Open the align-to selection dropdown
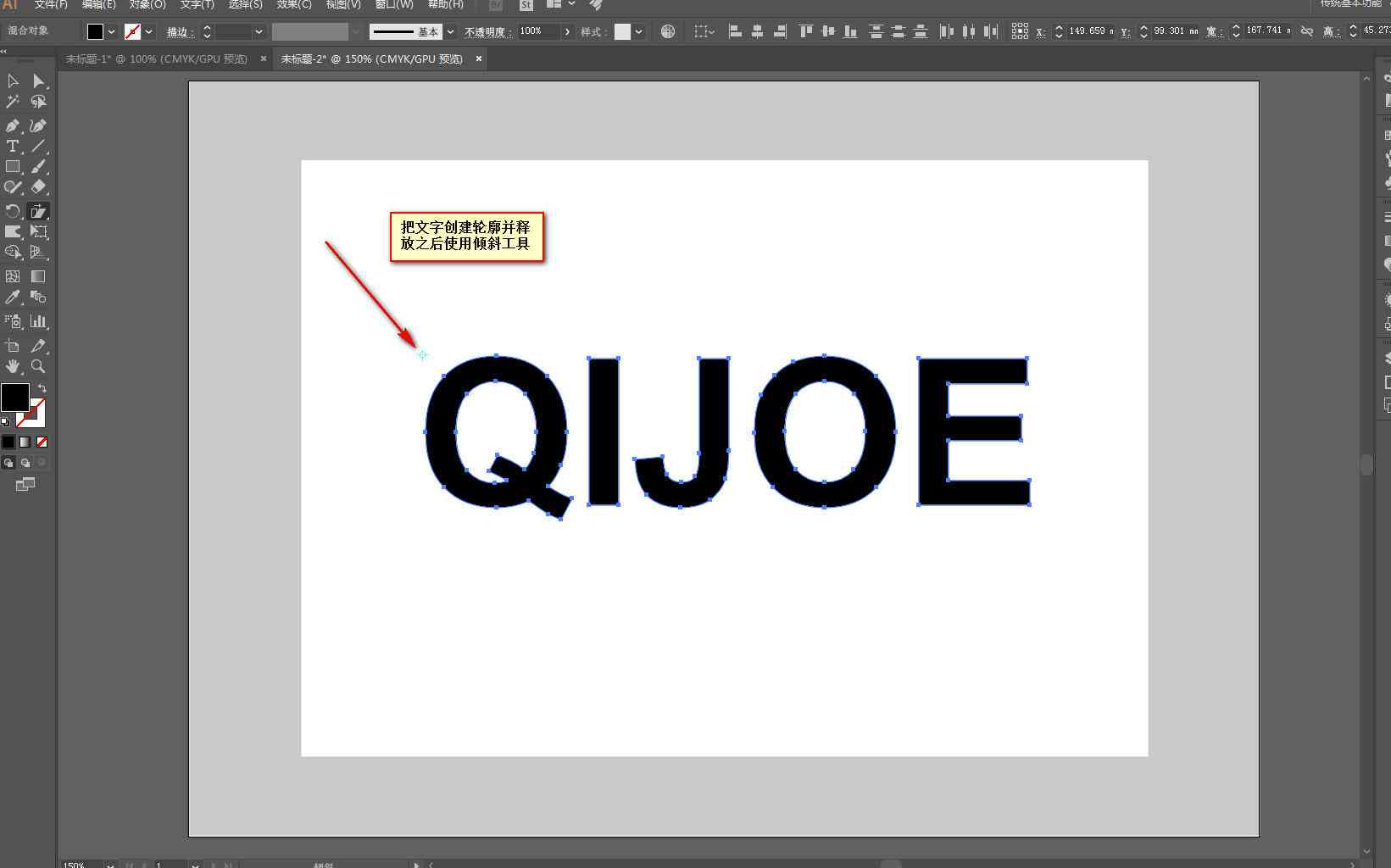1391x868 pixels. pyautogui.click(x=704, y=31)
